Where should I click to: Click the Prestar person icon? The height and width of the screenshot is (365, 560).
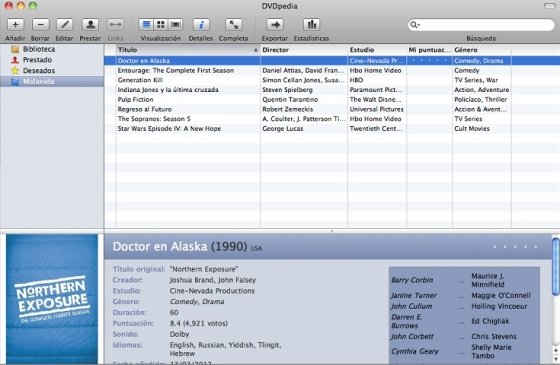tap(90, 25)
